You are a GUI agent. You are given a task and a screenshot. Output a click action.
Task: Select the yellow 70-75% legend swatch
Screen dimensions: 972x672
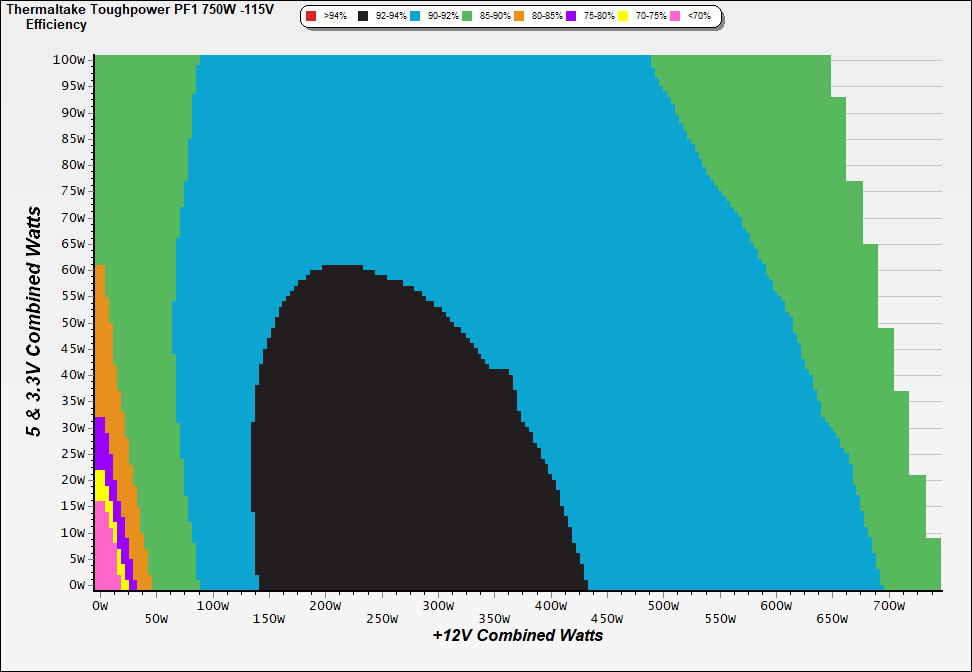(625, 17)
